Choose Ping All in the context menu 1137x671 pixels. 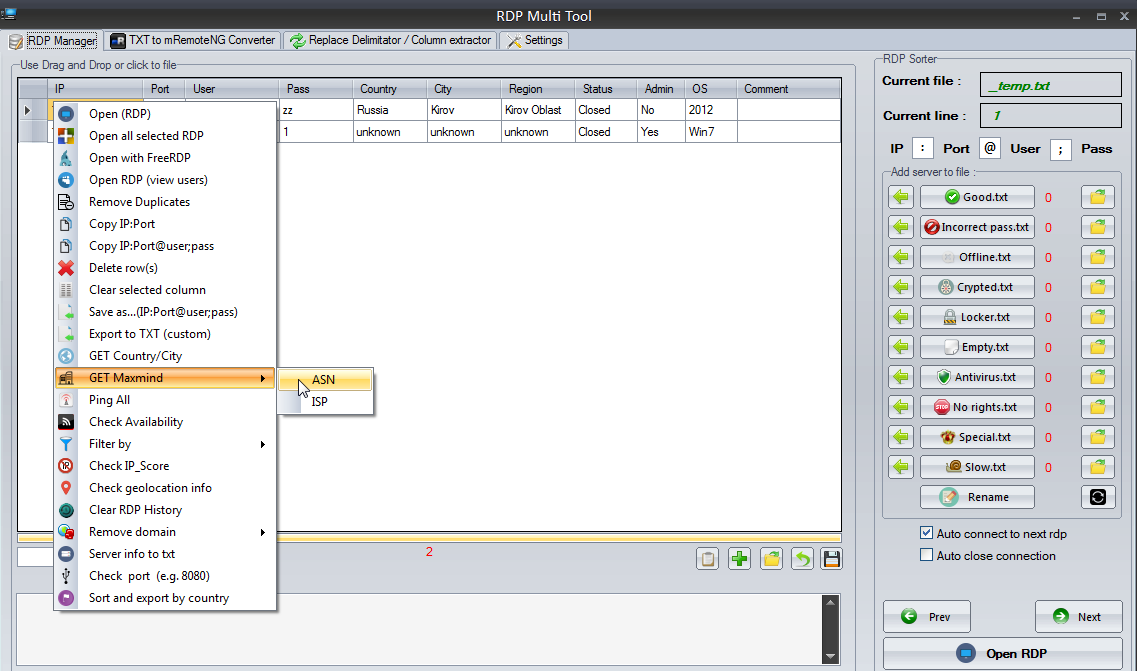(x=109, y=400)
